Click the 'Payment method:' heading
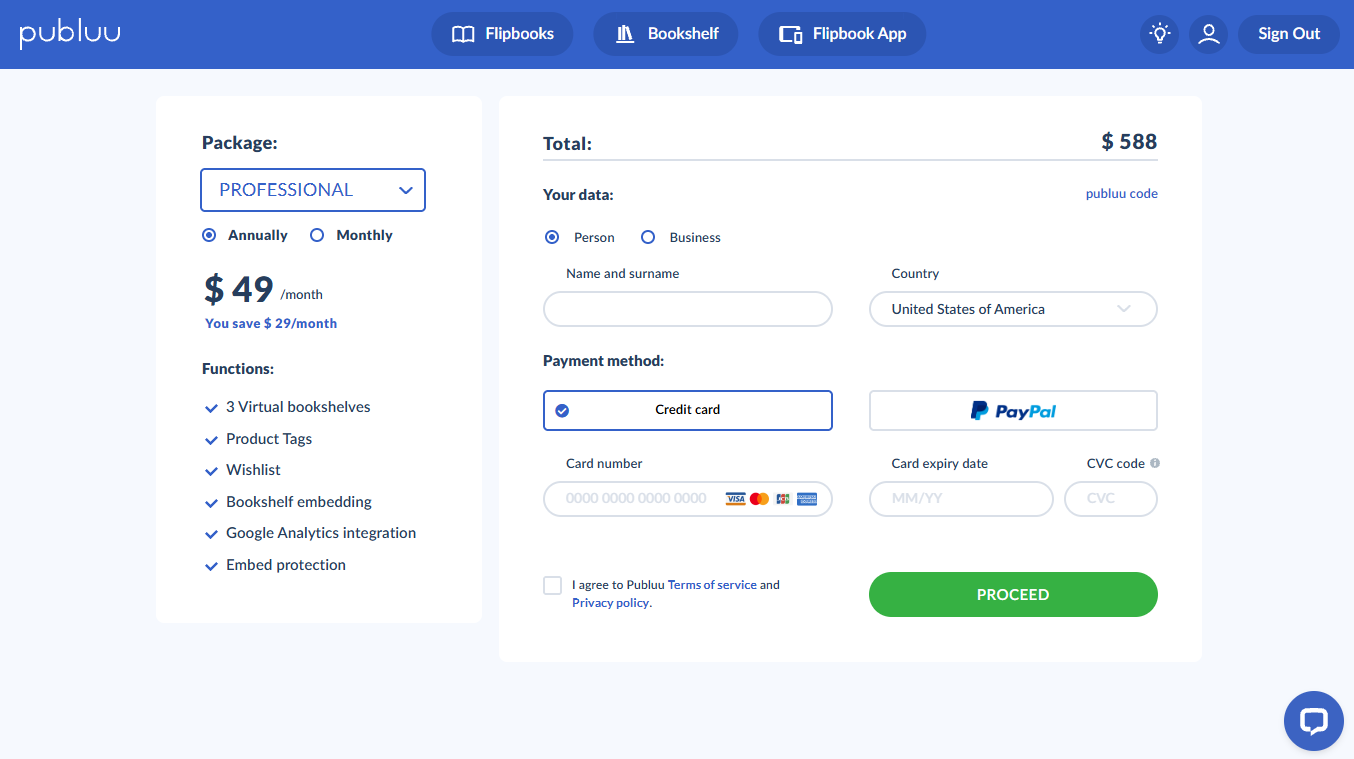The width and height of the screenshot is (1354, 759). pyautogui.click(x=604, y=360)
